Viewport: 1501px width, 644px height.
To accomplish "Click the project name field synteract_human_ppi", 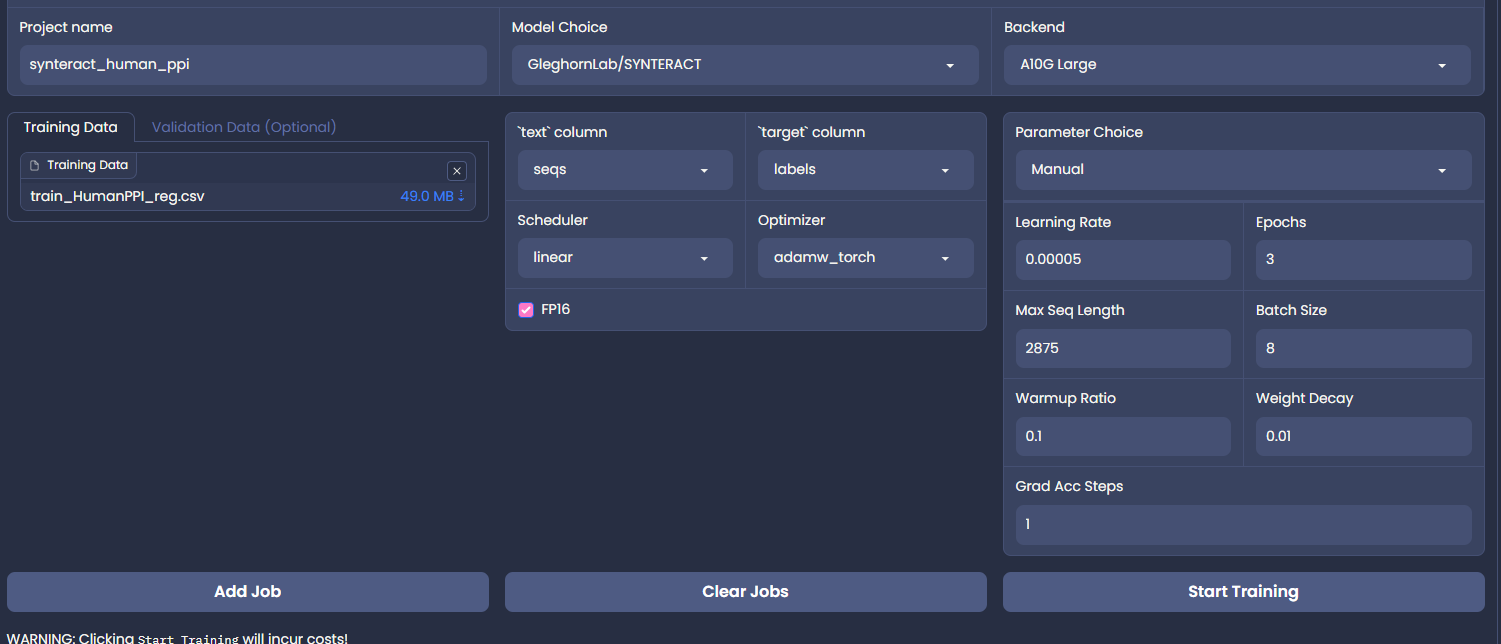I will 250,65.
